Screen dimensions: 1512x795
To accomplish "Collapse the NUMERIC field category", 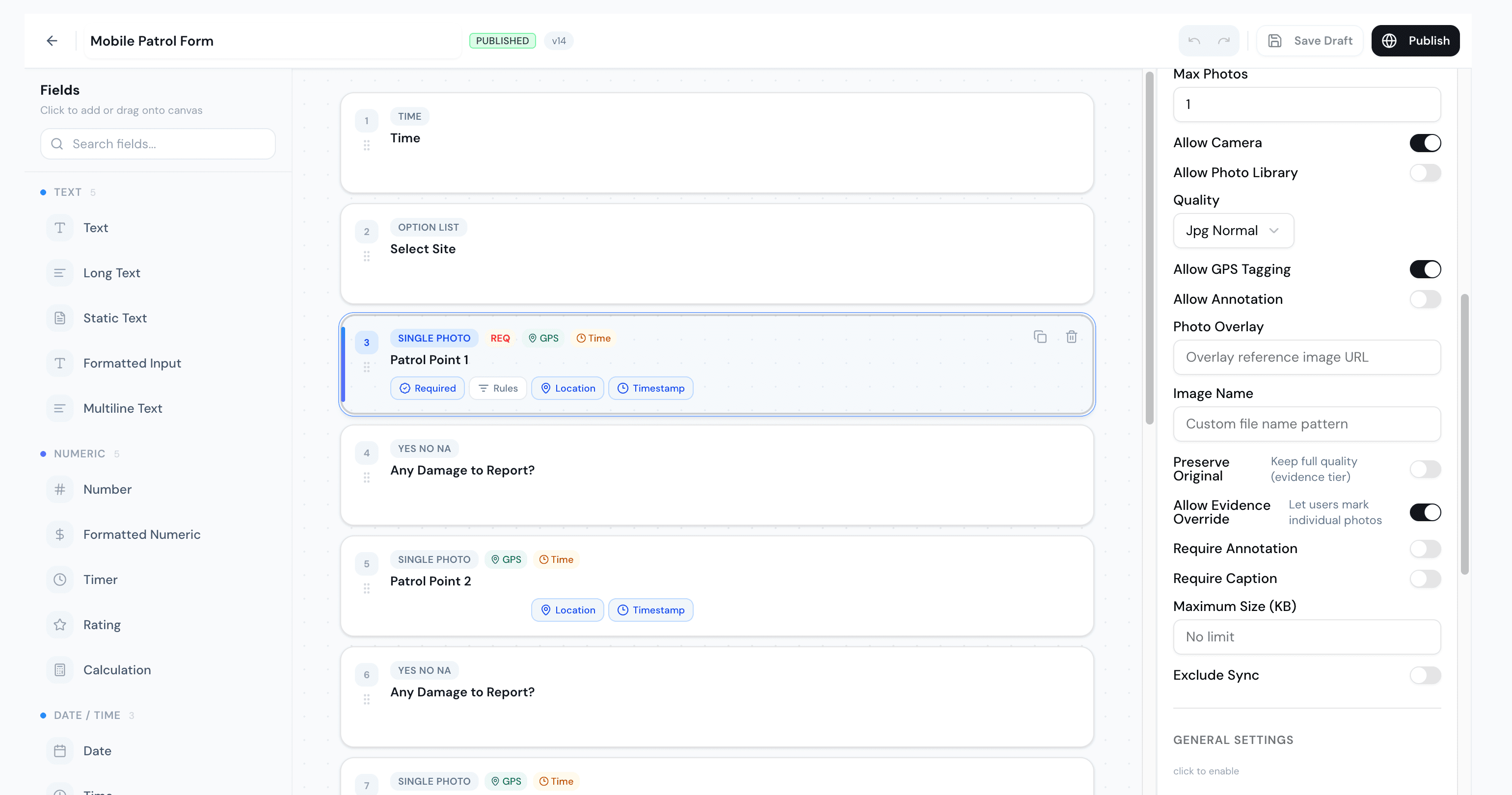I will [x=79, y=453].
